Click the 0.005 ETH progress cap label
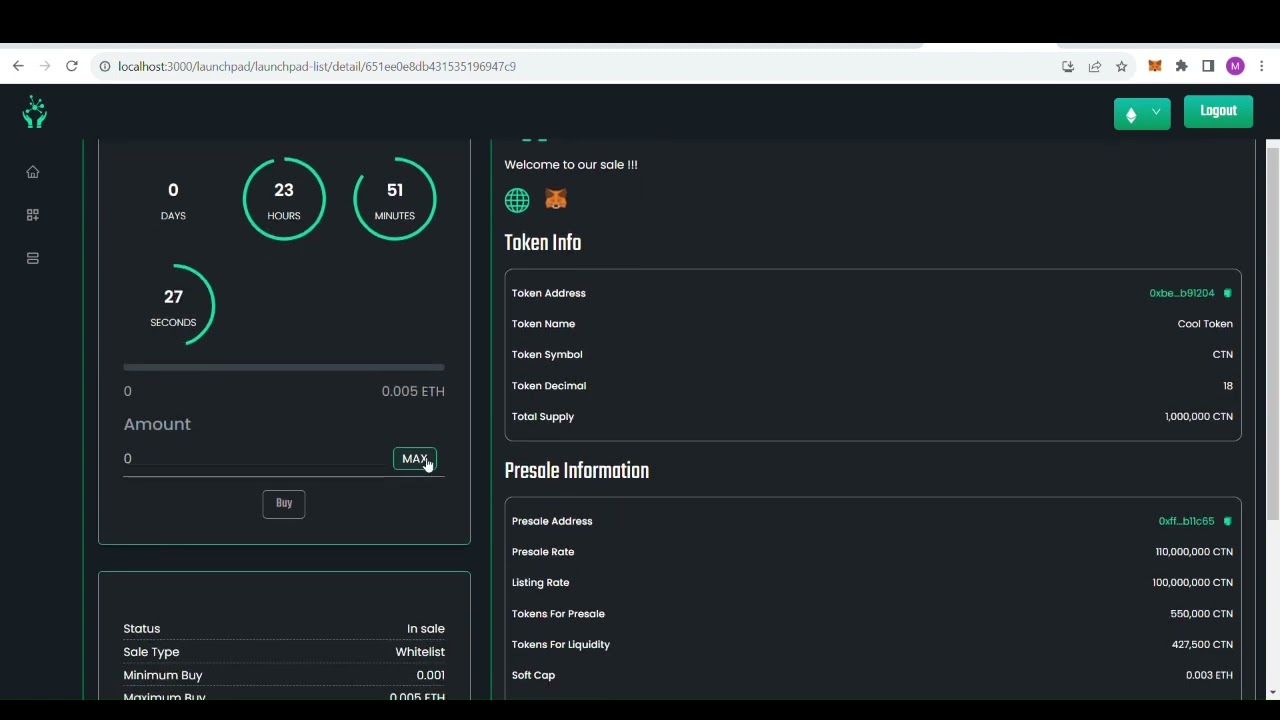1280x720 pixels. pos(413,392)
